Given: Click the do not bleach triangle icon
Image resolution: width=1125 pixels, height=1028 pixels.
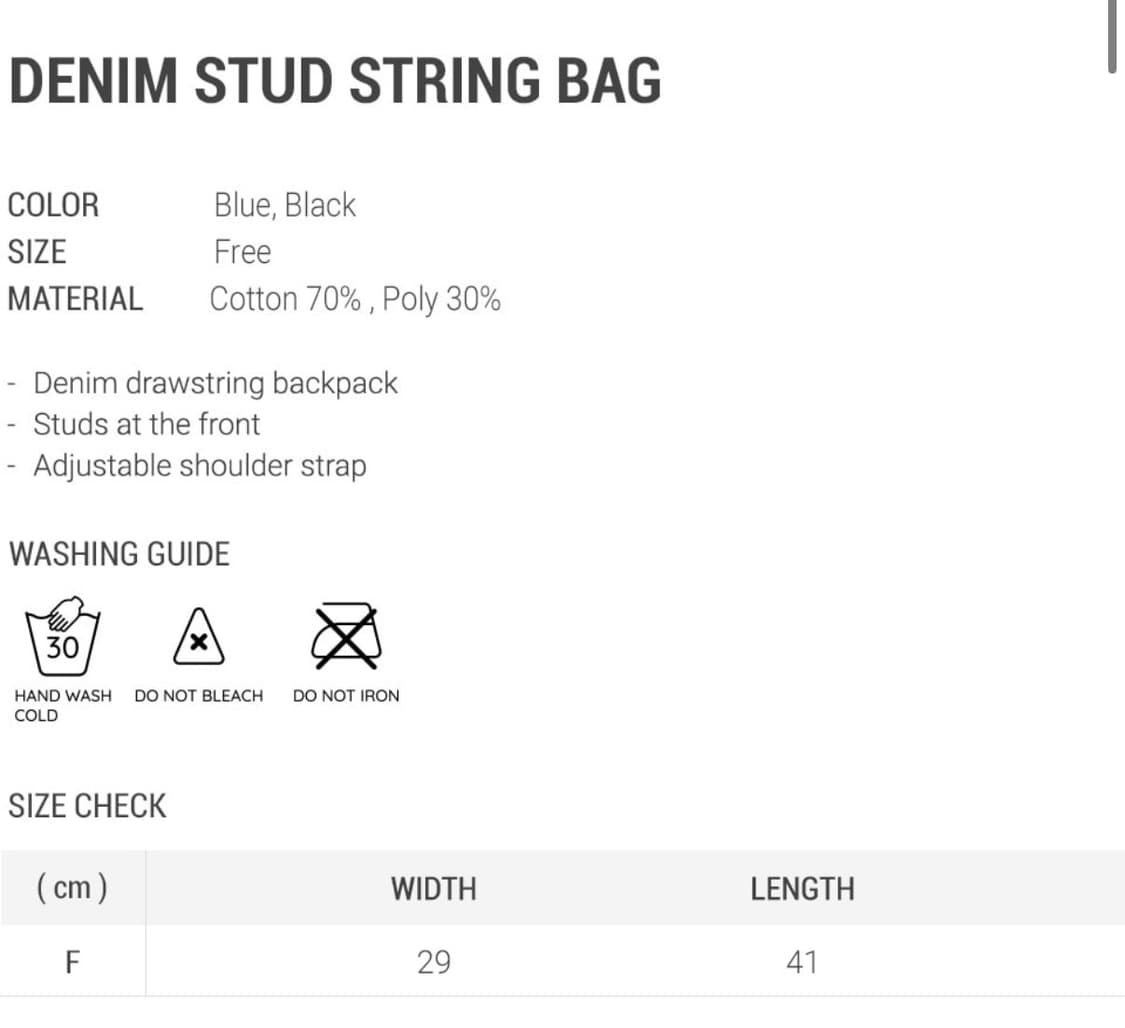Looking at the screenshot, I should click(x=198, y=638).
